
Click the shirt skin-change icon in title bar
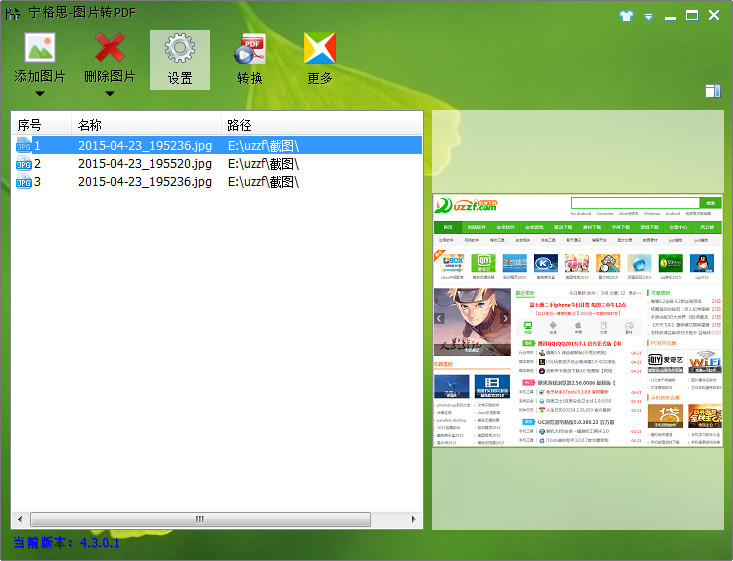point(627,16)
